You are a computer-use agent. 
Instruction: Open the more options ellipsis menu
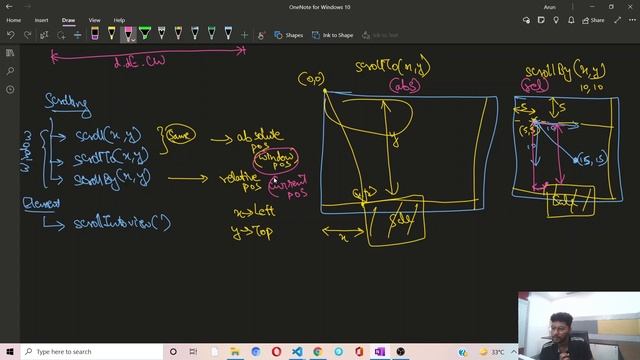[x=632, y=20]
